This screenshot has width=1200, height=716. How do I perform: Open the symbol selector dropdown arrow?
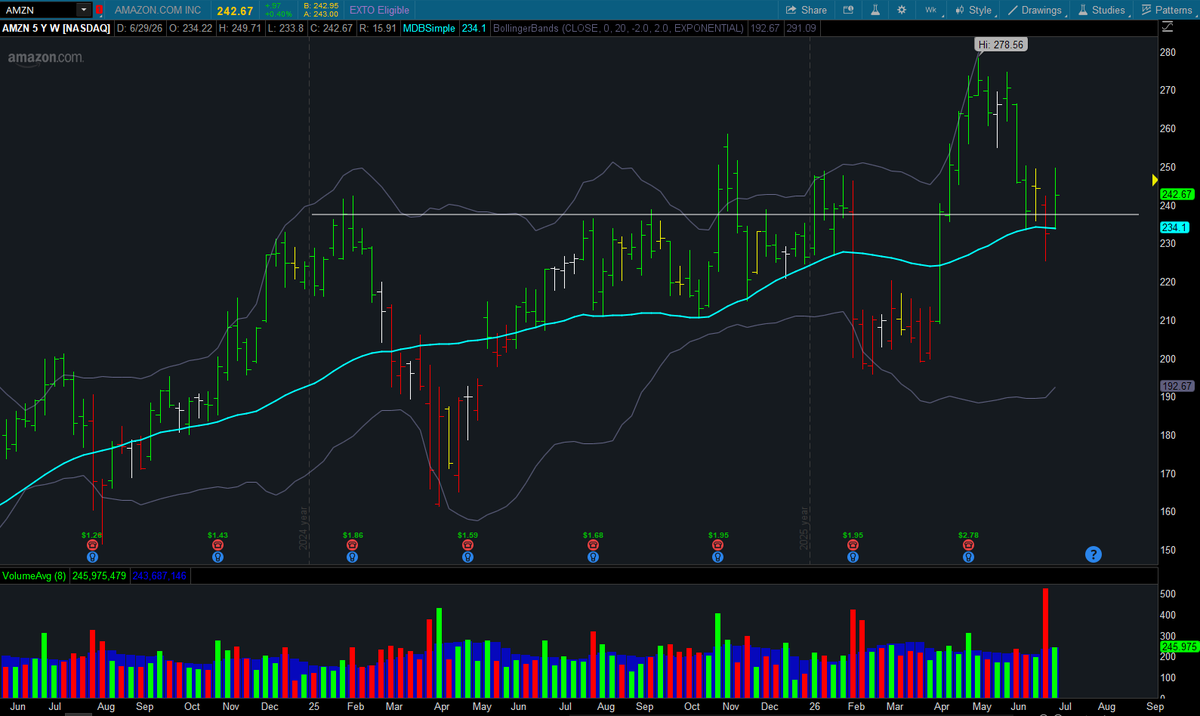pyautogui.click(x=84, y=9)
